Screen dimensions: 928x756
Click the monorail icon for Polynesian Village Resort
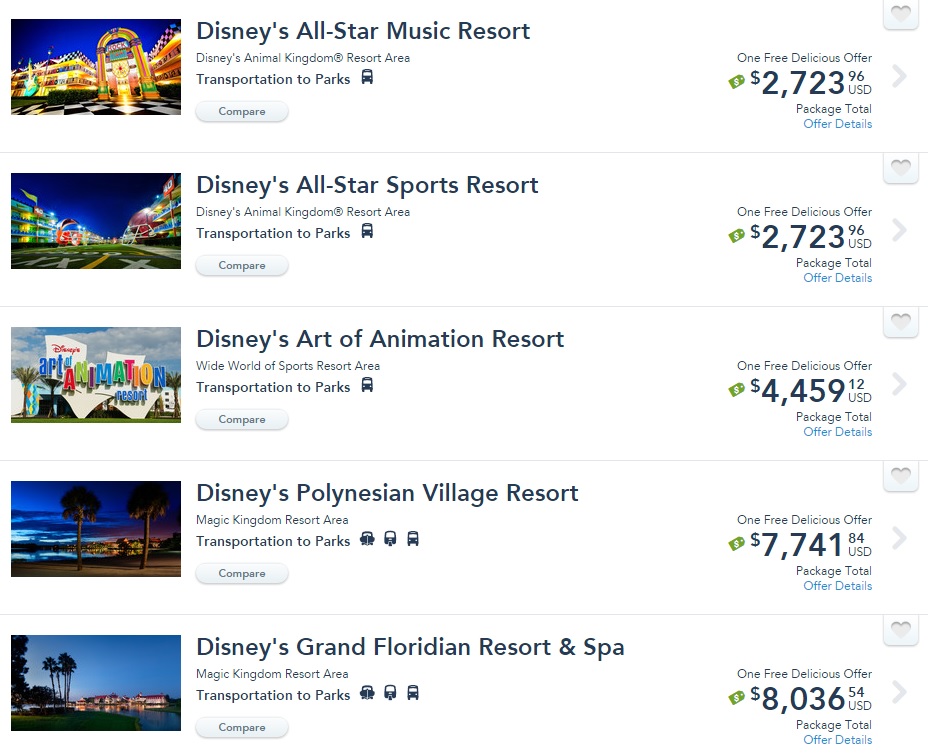[390, 541]
